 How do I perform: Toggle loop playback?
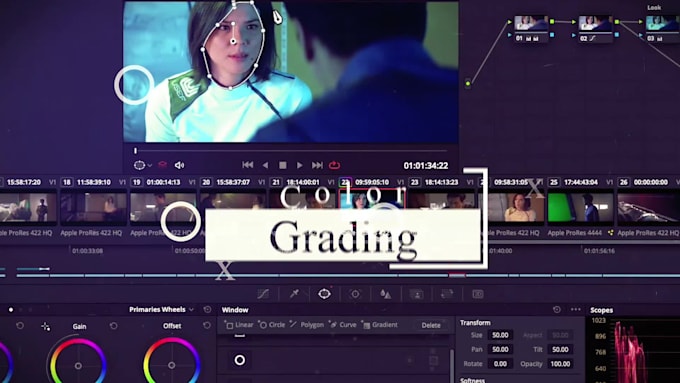[x=334, y=165]
